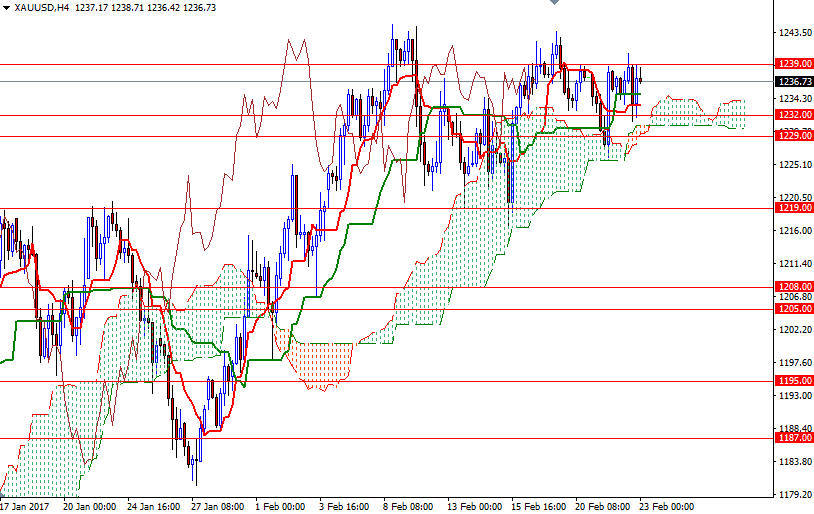The image size is (814, 514).
Task: Click the 17 Jan 2017 date label
Action: (24, 506)
